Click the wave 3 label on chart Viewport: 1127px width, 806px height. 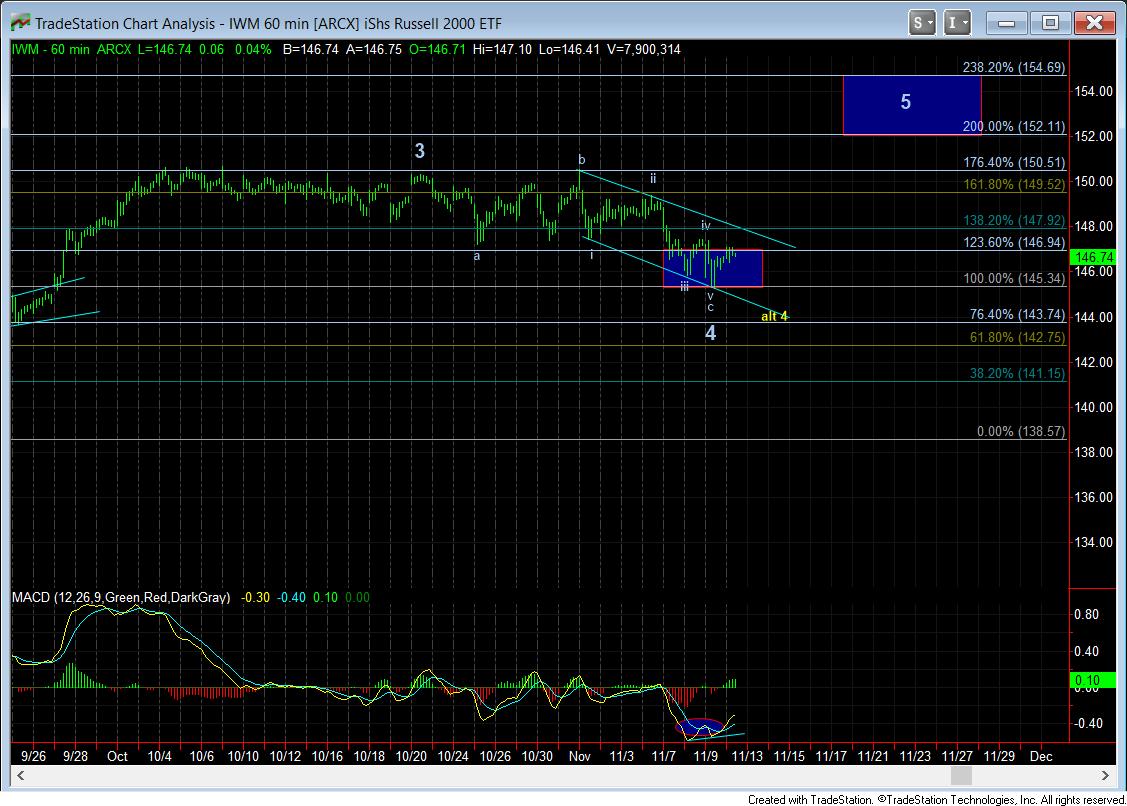420,151
